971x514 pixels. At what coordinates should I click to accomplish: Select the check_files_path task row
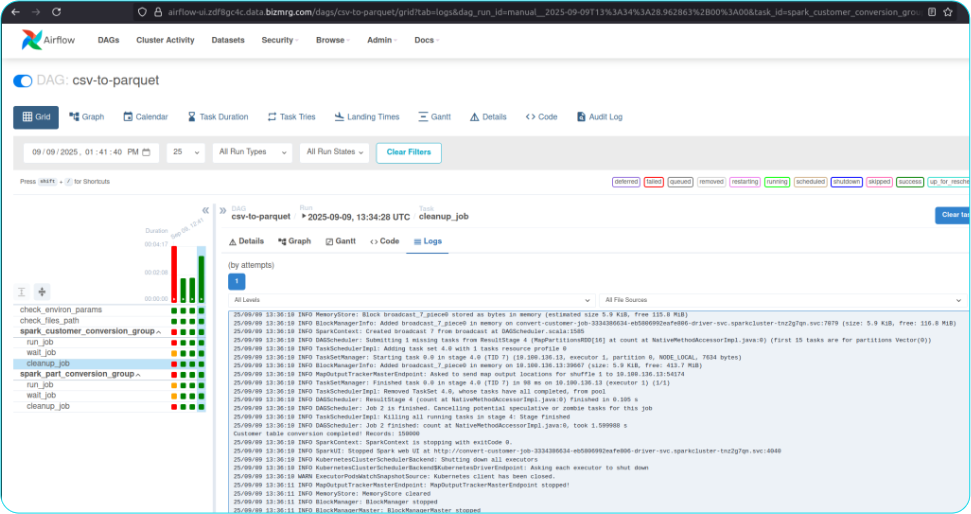coord(50,321)
